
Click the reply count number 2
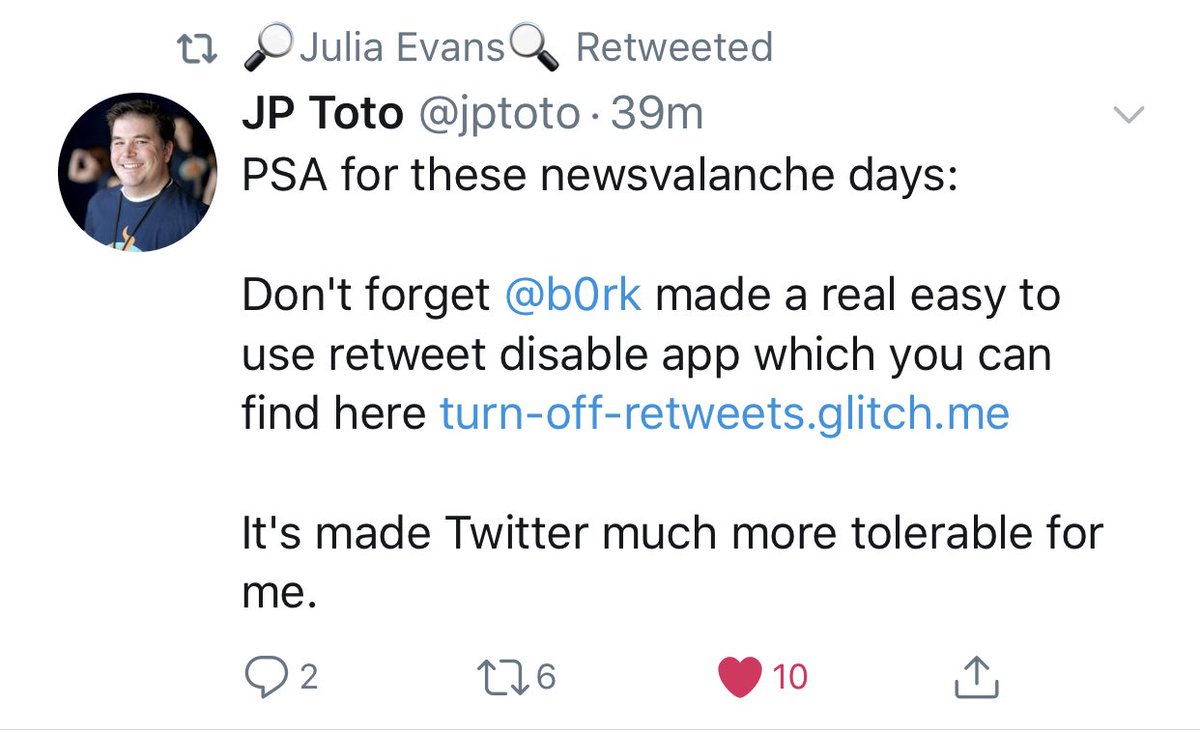coord(308,677)
